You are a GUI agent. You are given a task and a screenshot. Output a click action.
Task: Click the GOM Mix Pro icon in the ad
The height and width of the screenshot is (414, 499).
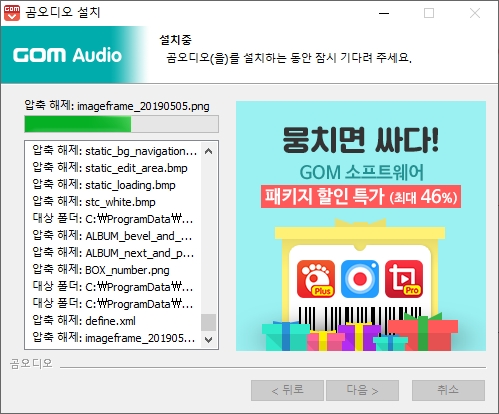point(404,279)
